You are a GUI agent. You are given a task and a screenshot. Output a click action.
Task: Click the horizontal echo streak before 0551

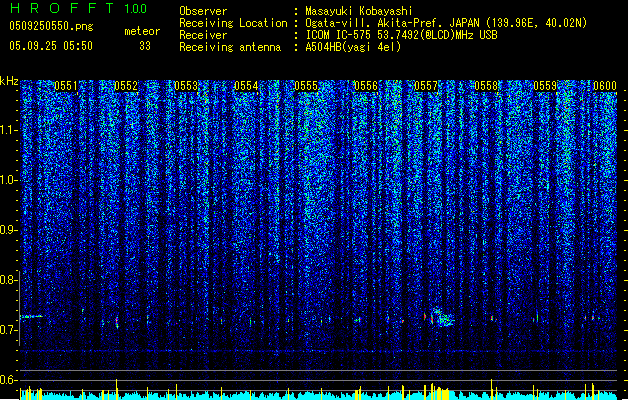pos(31,317)
